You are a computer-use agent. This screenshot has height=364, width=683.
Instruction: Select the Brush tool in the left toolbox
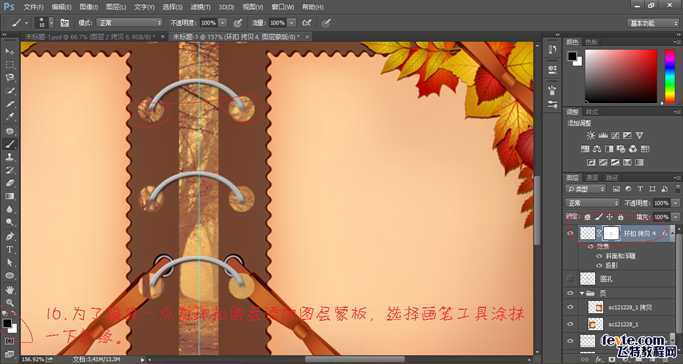[10, 144]
